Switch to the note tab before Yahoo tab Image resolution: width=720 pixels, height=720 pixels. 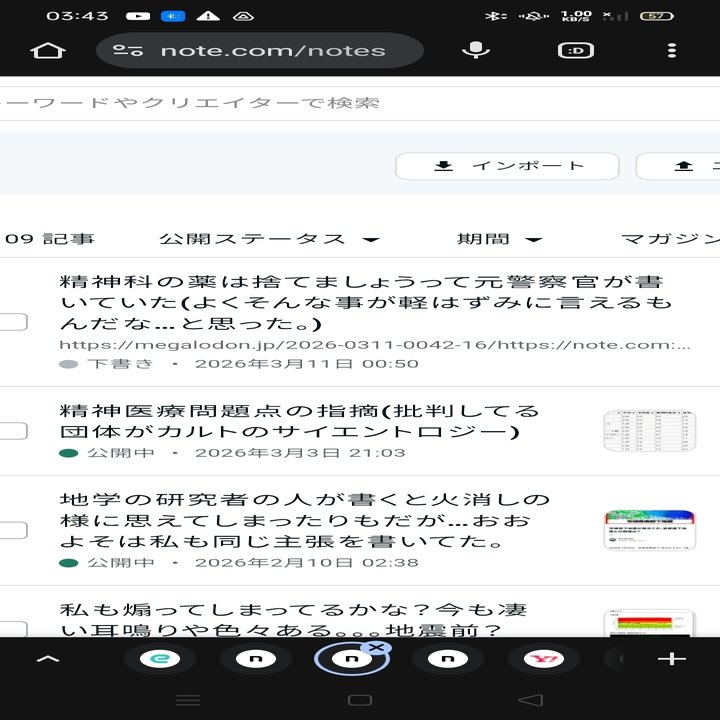(x=448, y=659)
